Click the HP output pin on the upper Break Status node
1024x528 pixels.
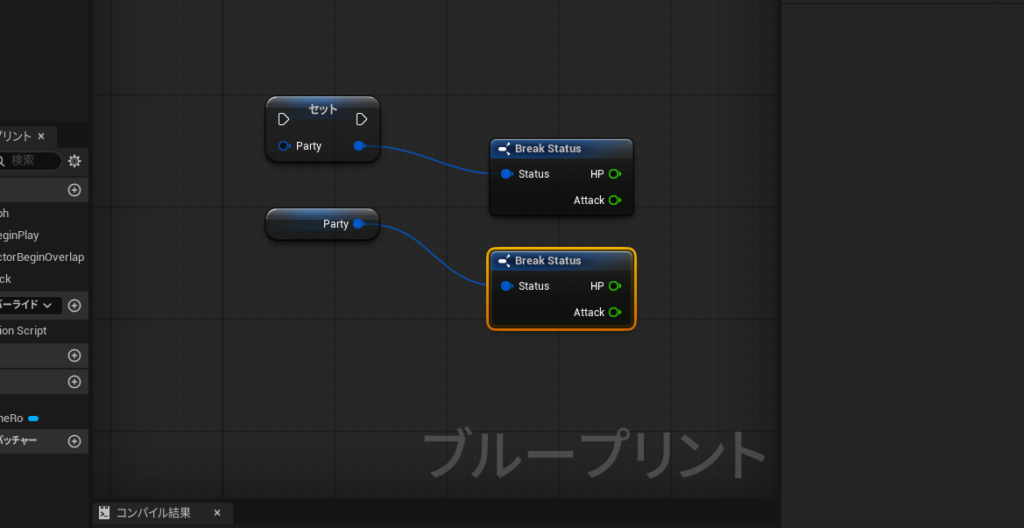[x=615, y=174]
